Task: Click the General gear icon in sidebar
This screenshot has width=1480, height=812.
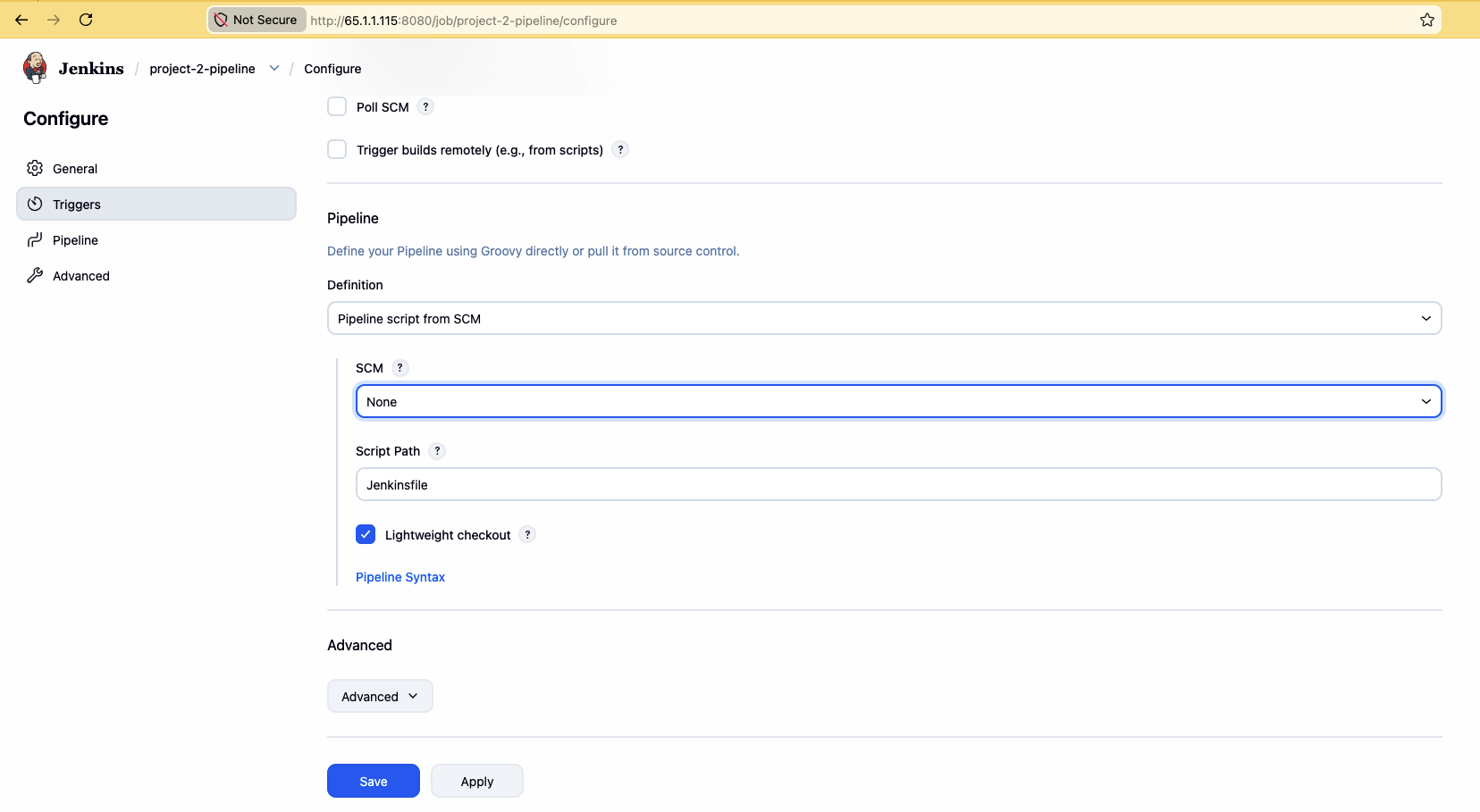Action: click(x=35, y=168)
